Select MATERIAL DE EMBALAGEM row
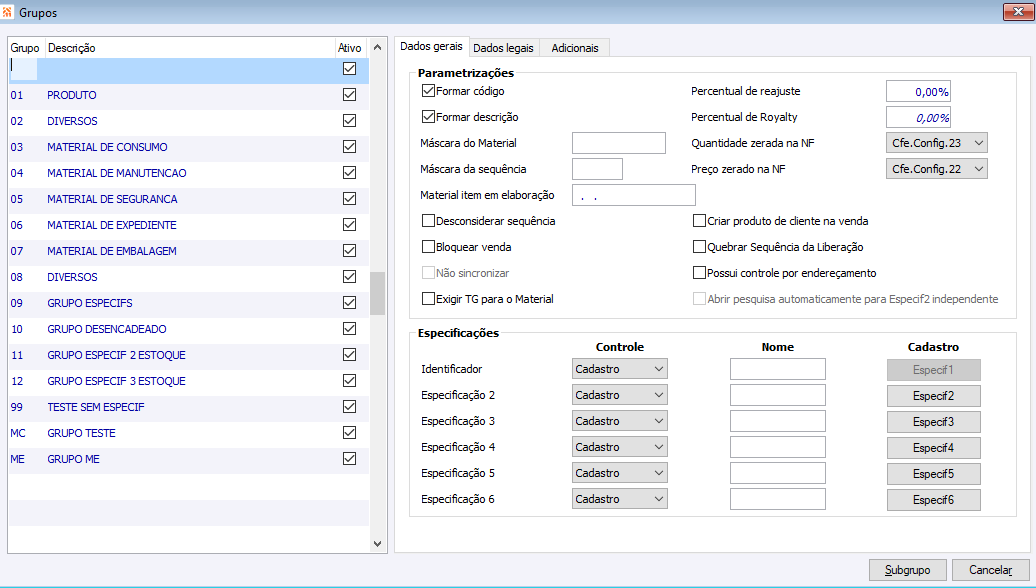This screenshot has height=588, width=1036. pyautogui.click(x=188, y=251)
